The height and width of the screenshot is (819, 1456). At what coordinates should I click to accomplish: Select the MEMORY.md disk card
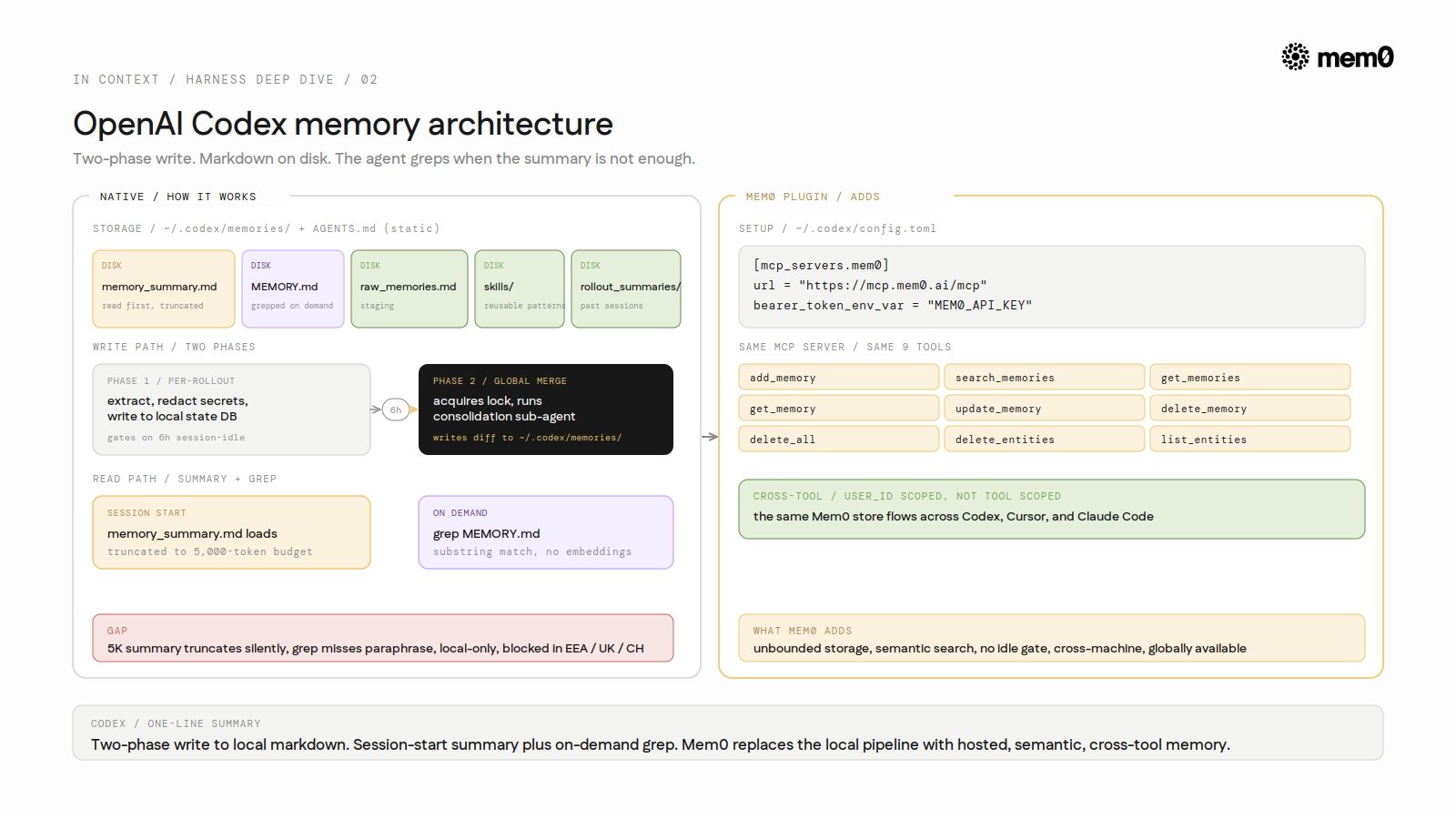pos(293,288)
